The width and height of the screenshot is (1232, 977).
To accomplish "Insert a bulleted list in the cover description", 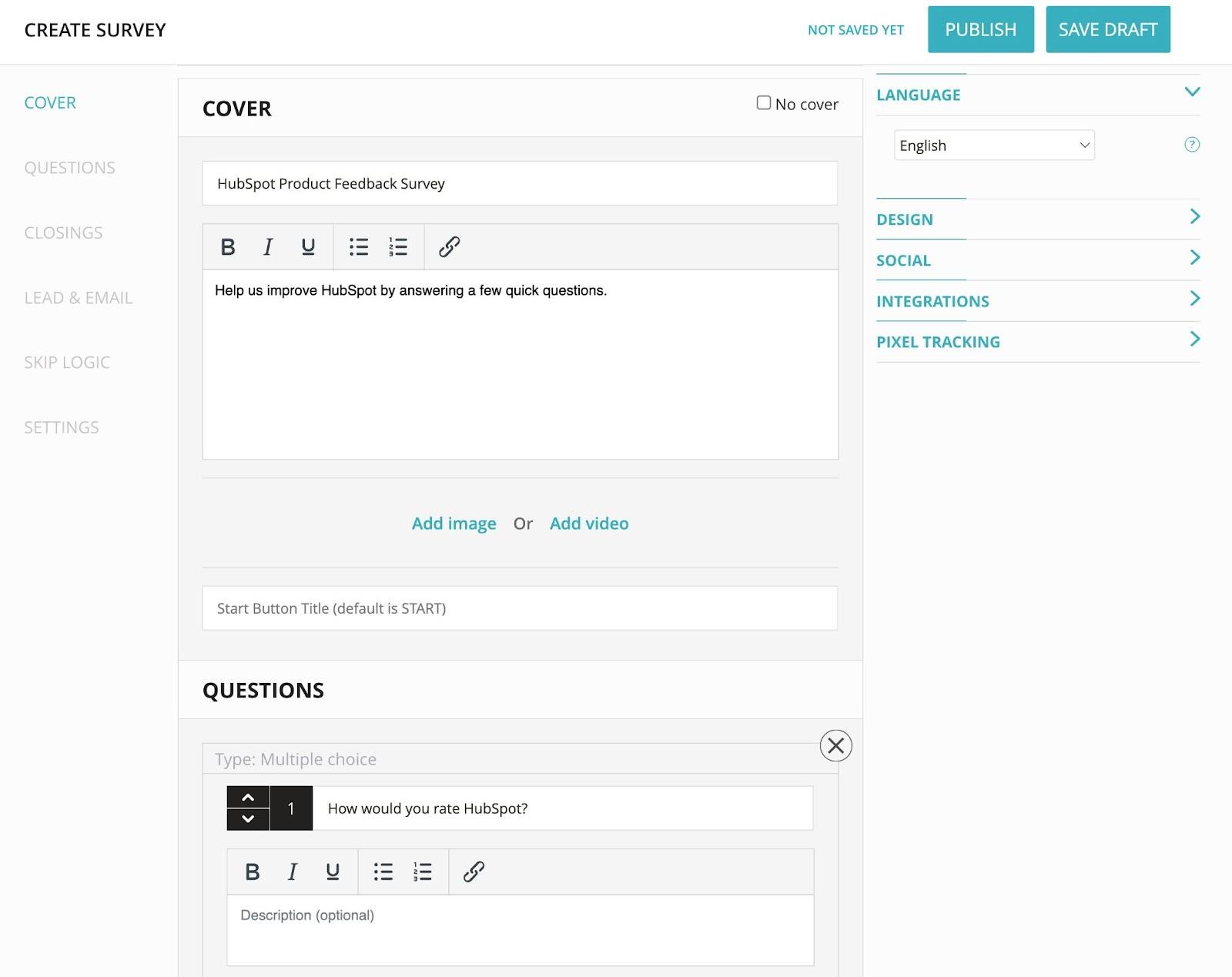I will click(359, 247).
